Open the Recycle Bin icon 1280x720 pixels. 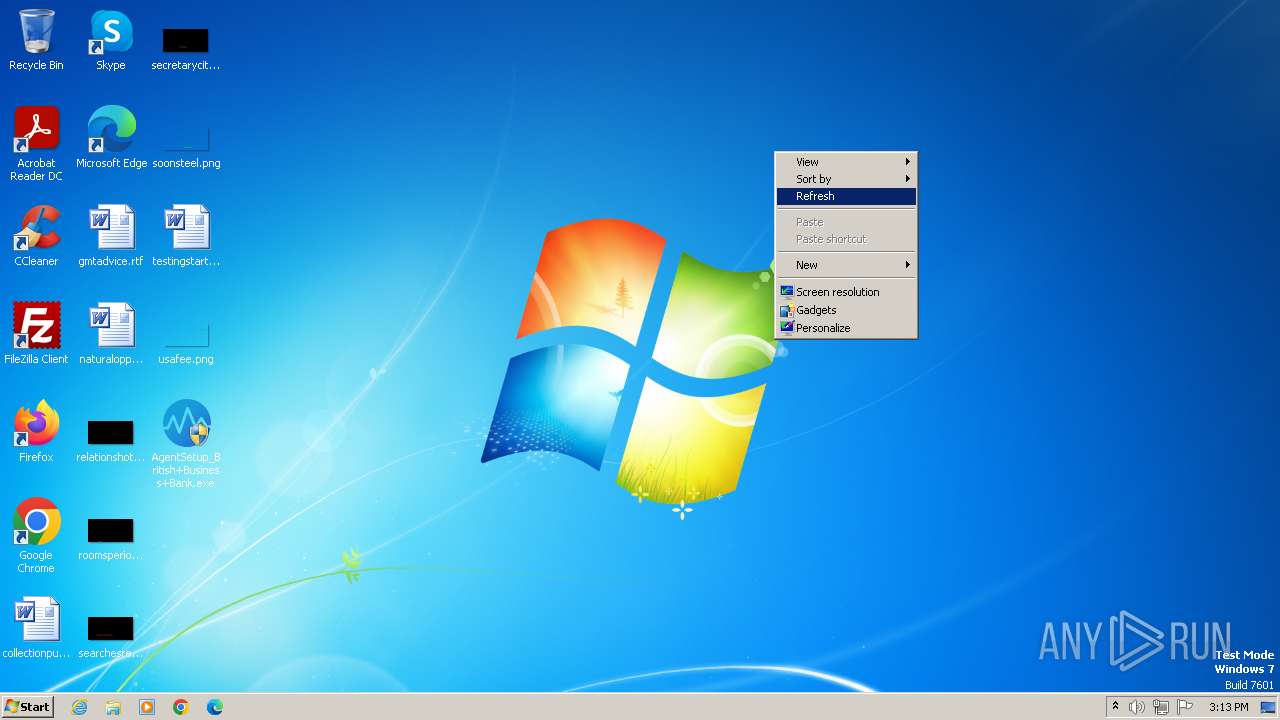pyautogui.click(x=36, y=40)
